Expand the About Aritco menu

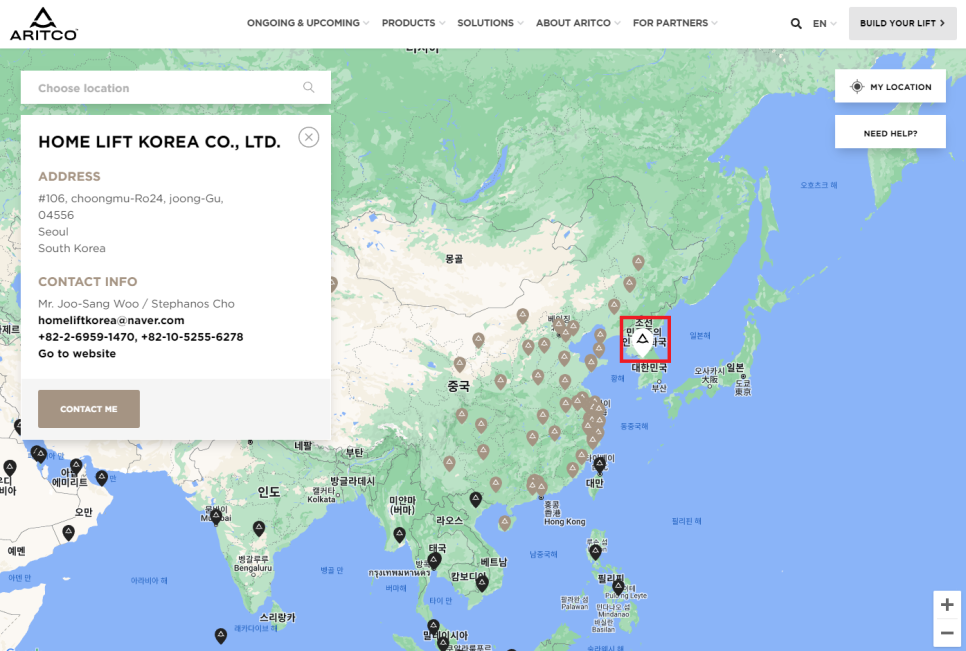point(578,23)
